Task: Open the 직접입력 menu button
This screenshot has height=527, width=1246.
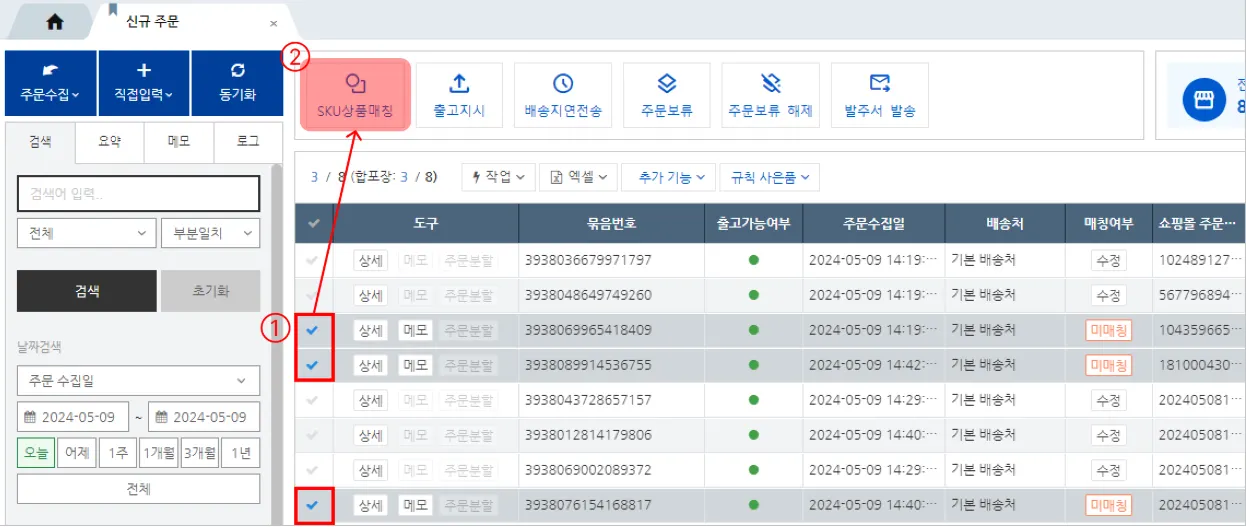Action: (x=143, y=84)
